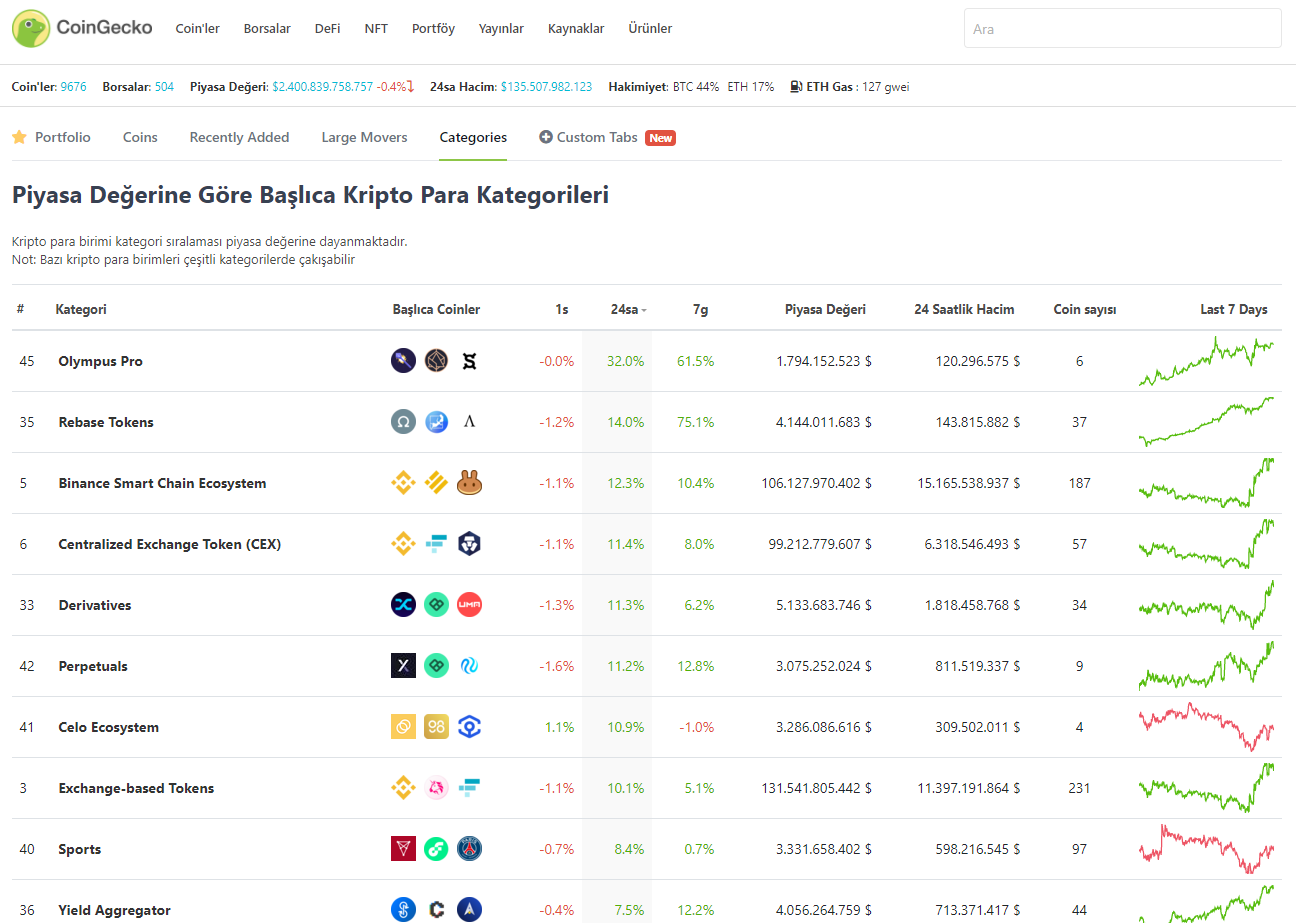Screen dimensions: 1296x923
Task: Click the yearn.finance icon in Yield Aggregator row
Action: coord(403,910)
